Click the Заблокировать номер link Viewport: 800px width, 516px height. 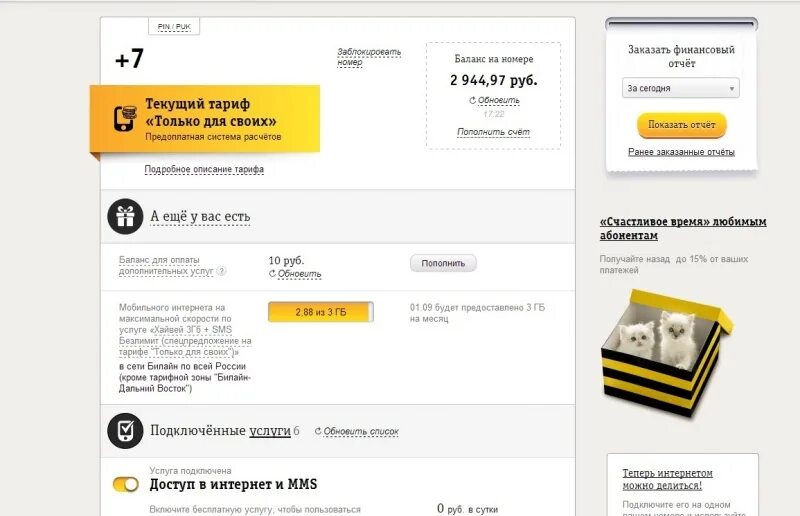(x=369, y=57)
